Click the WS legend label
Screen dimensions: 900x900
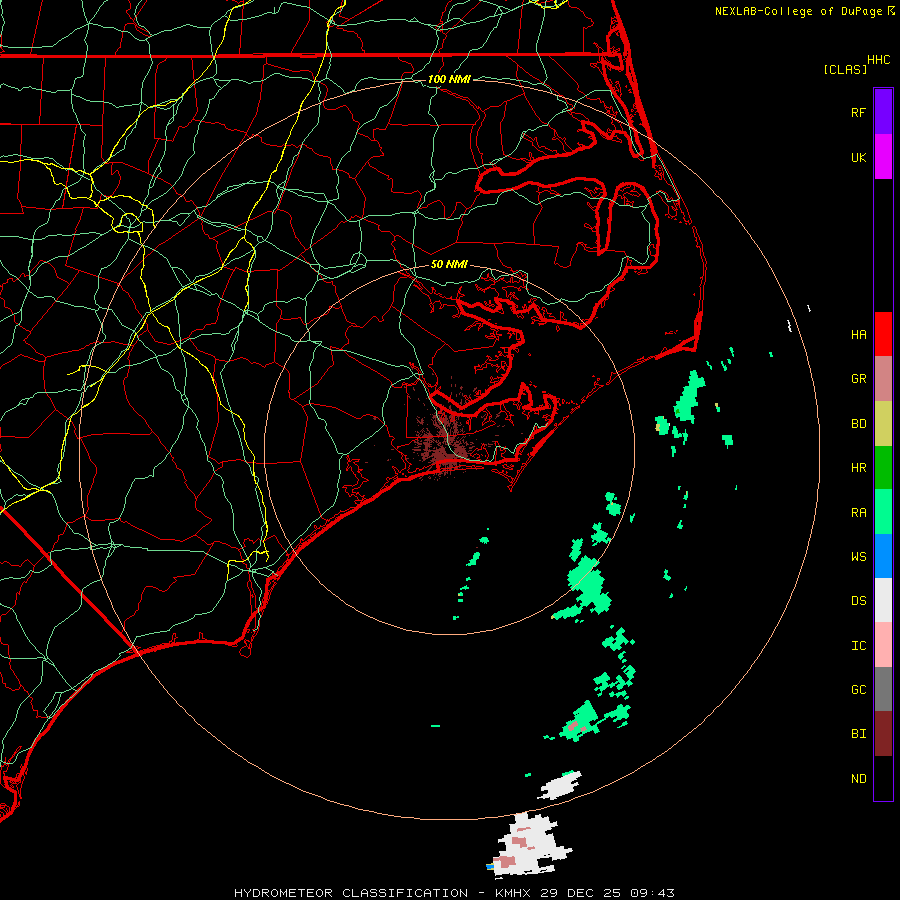pyautogui.click(x=859, y=556)
